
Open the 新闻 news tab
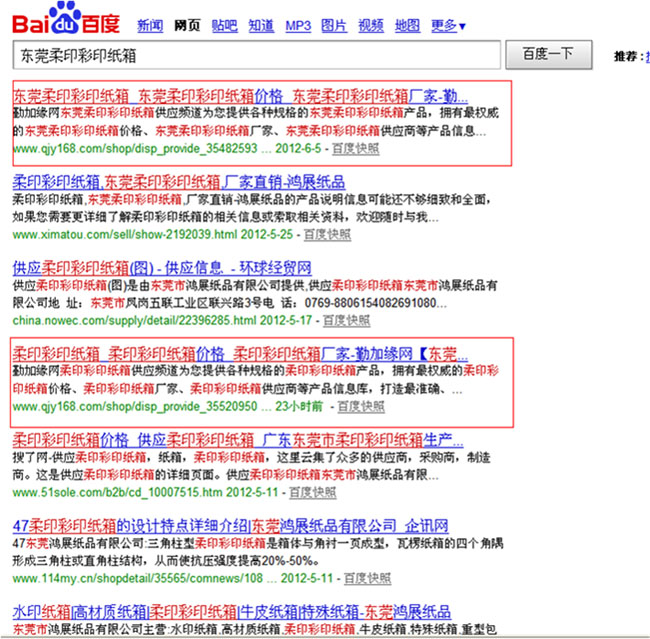(150, 26)
